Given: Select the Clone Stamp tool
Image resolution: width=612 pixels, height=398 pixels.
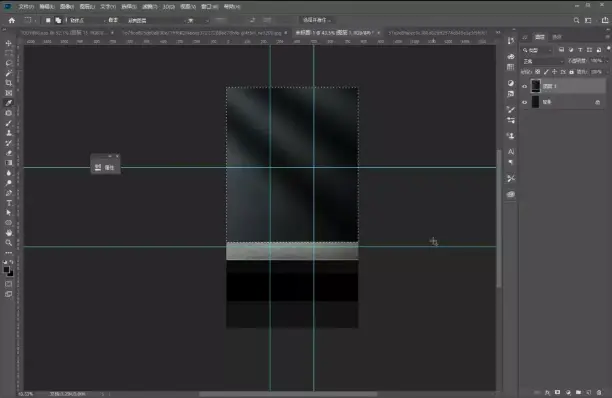Looking at the screenshot, I should [9, 133].
